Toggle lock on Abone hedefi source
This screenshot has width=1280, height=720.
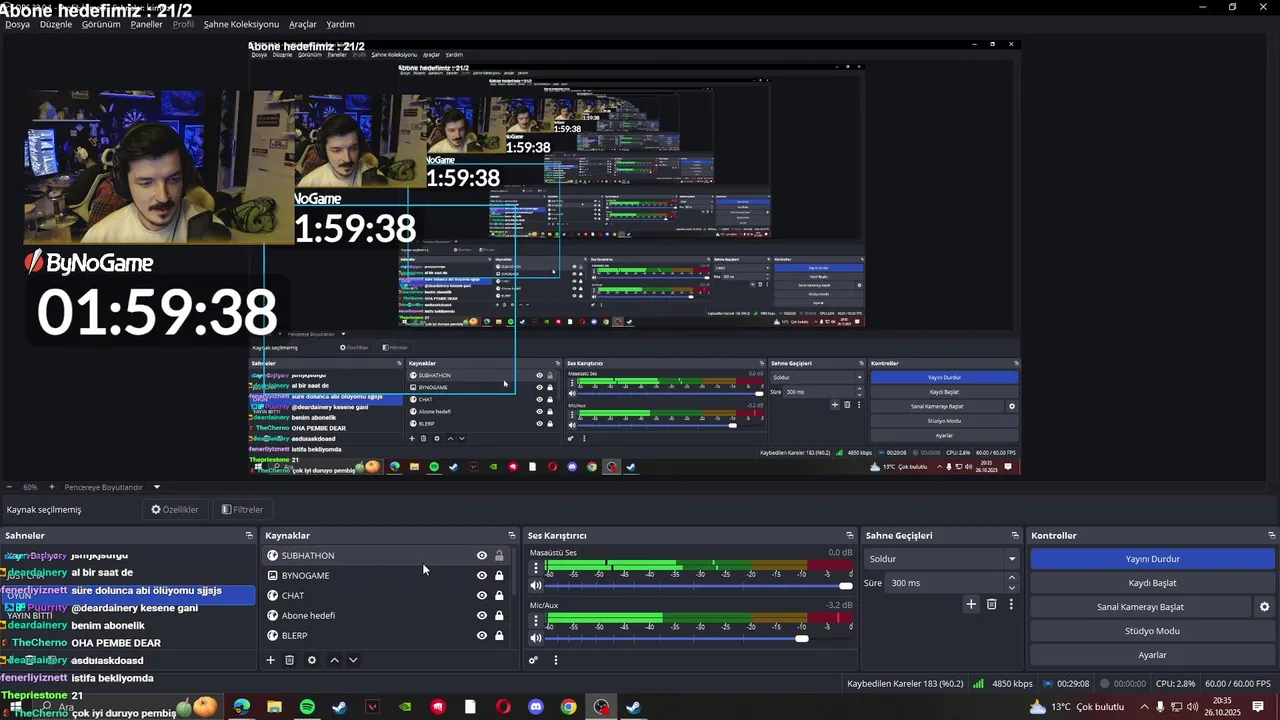coord(499,616)
